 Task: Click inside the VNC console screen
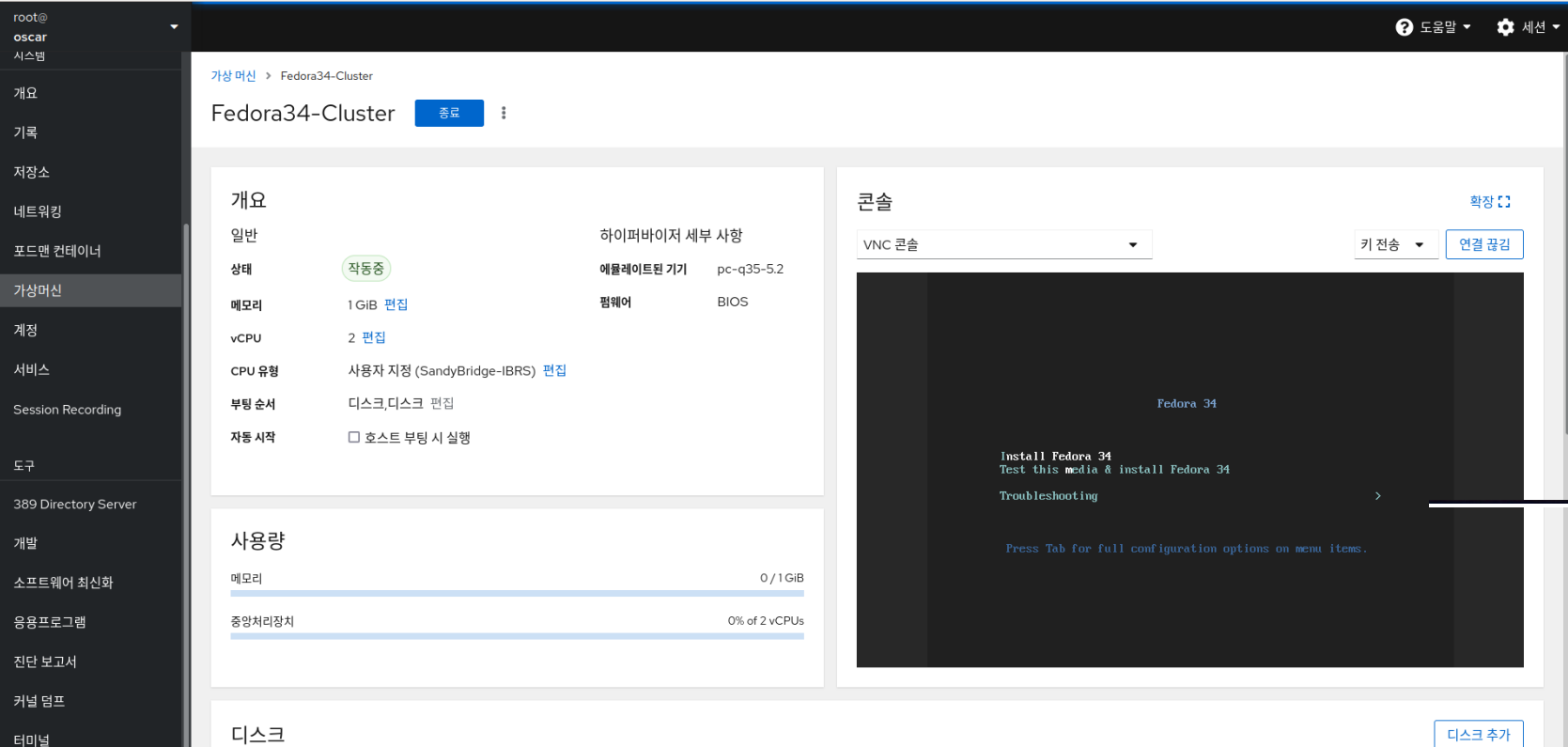tap(1190, 470)
